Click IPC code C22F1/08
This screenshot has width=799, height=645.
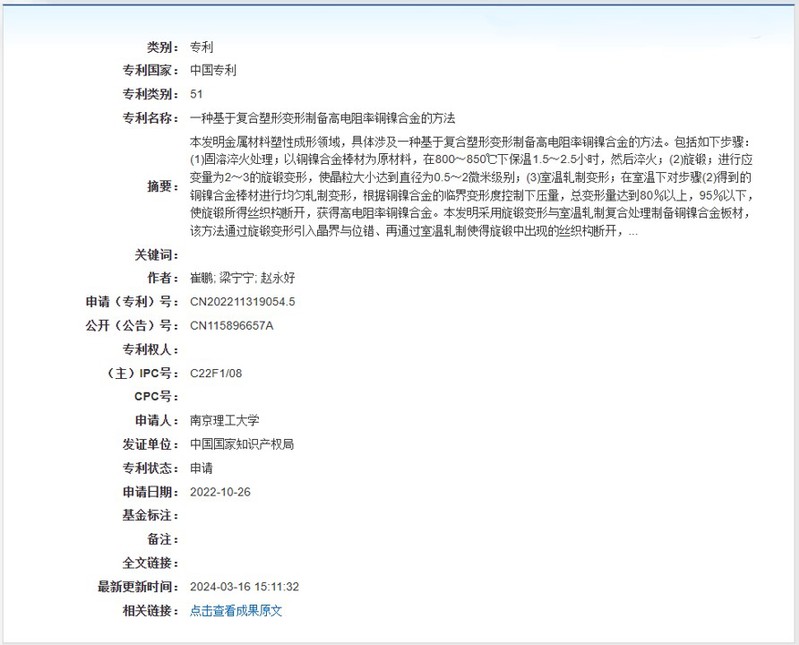(216, 373)
